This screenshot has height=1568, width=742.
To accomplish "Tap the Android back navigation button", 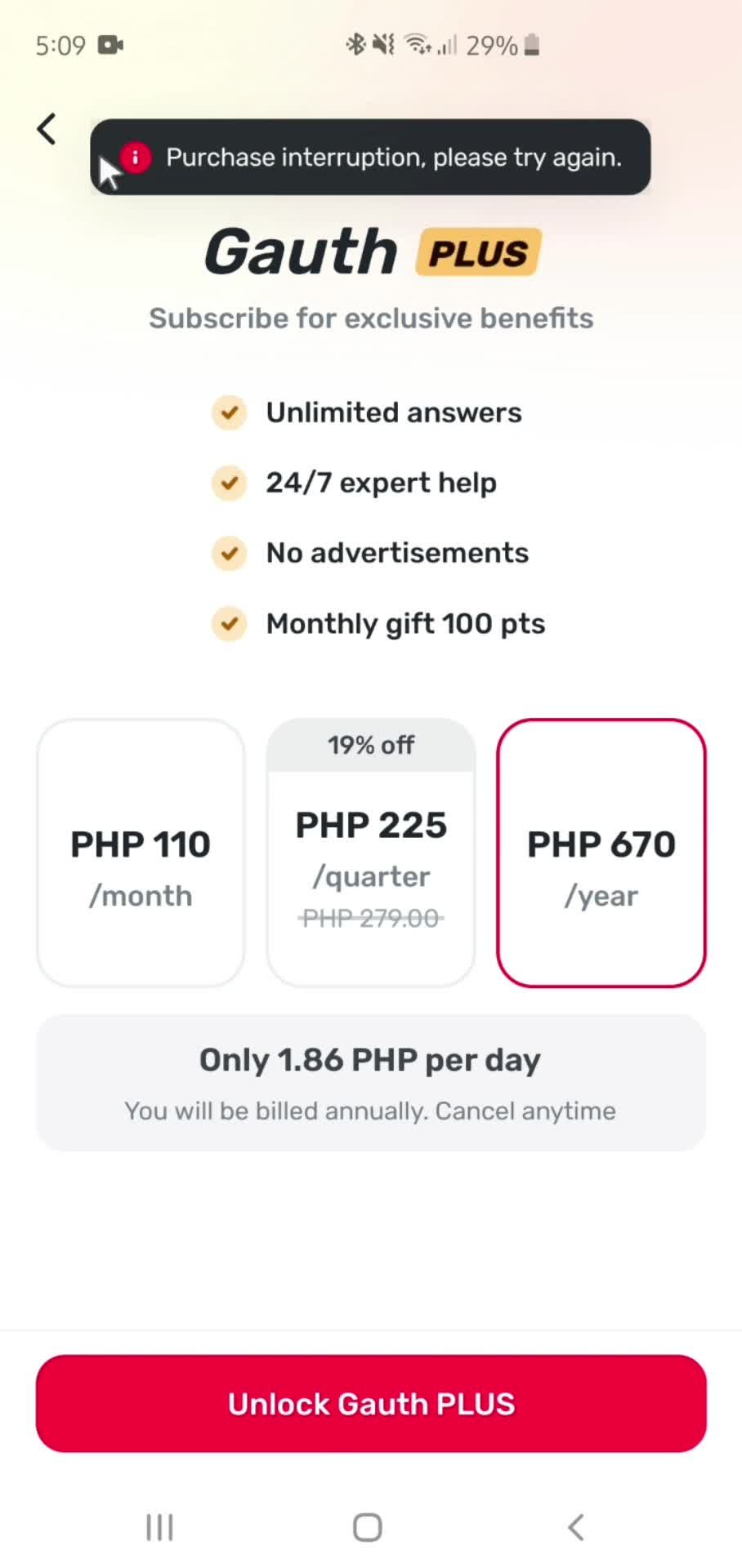I will pos(576,1526).
